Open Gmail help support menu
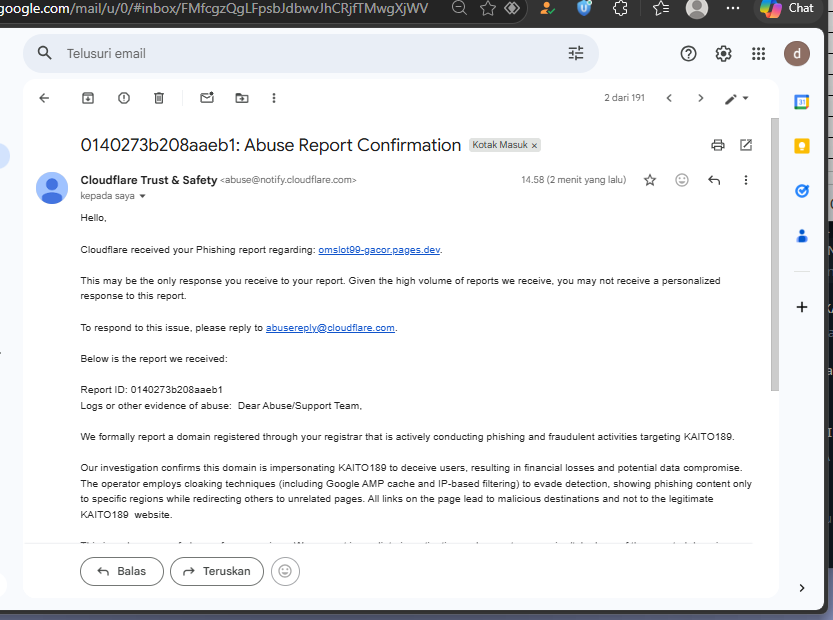The image size is (833, 620). click(688, 54)
